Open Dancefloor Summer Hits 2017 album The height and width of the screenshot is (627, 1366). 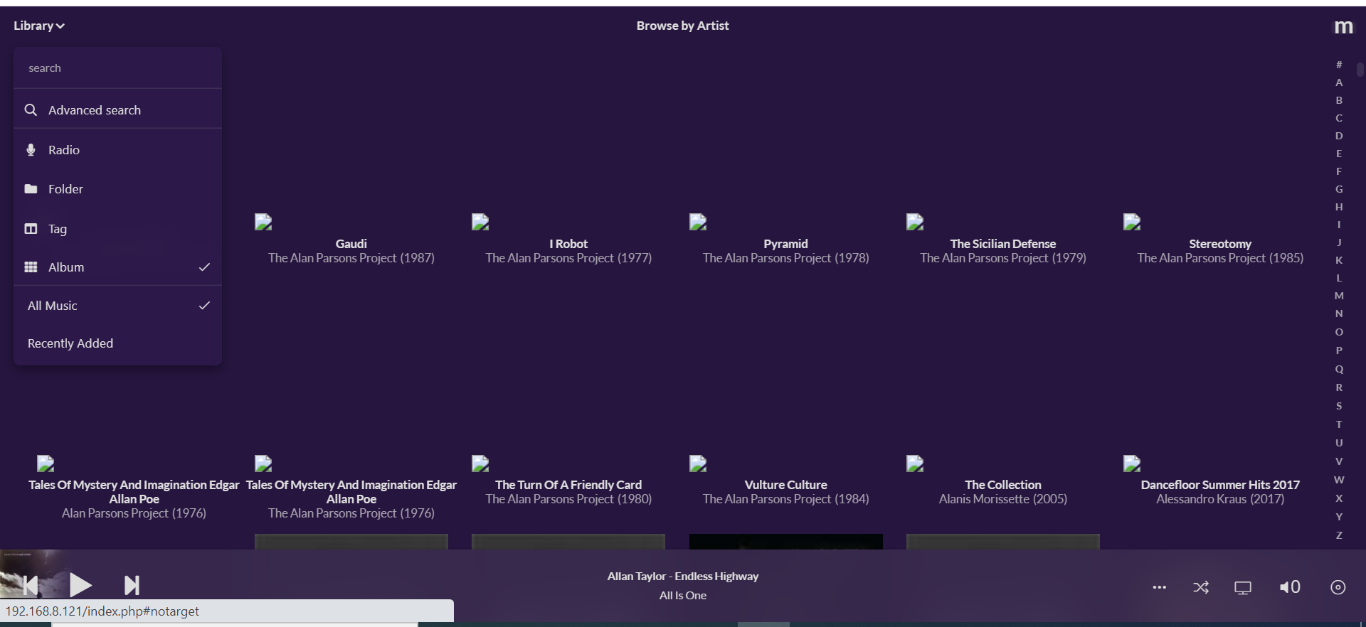(x=1220, y=485)
